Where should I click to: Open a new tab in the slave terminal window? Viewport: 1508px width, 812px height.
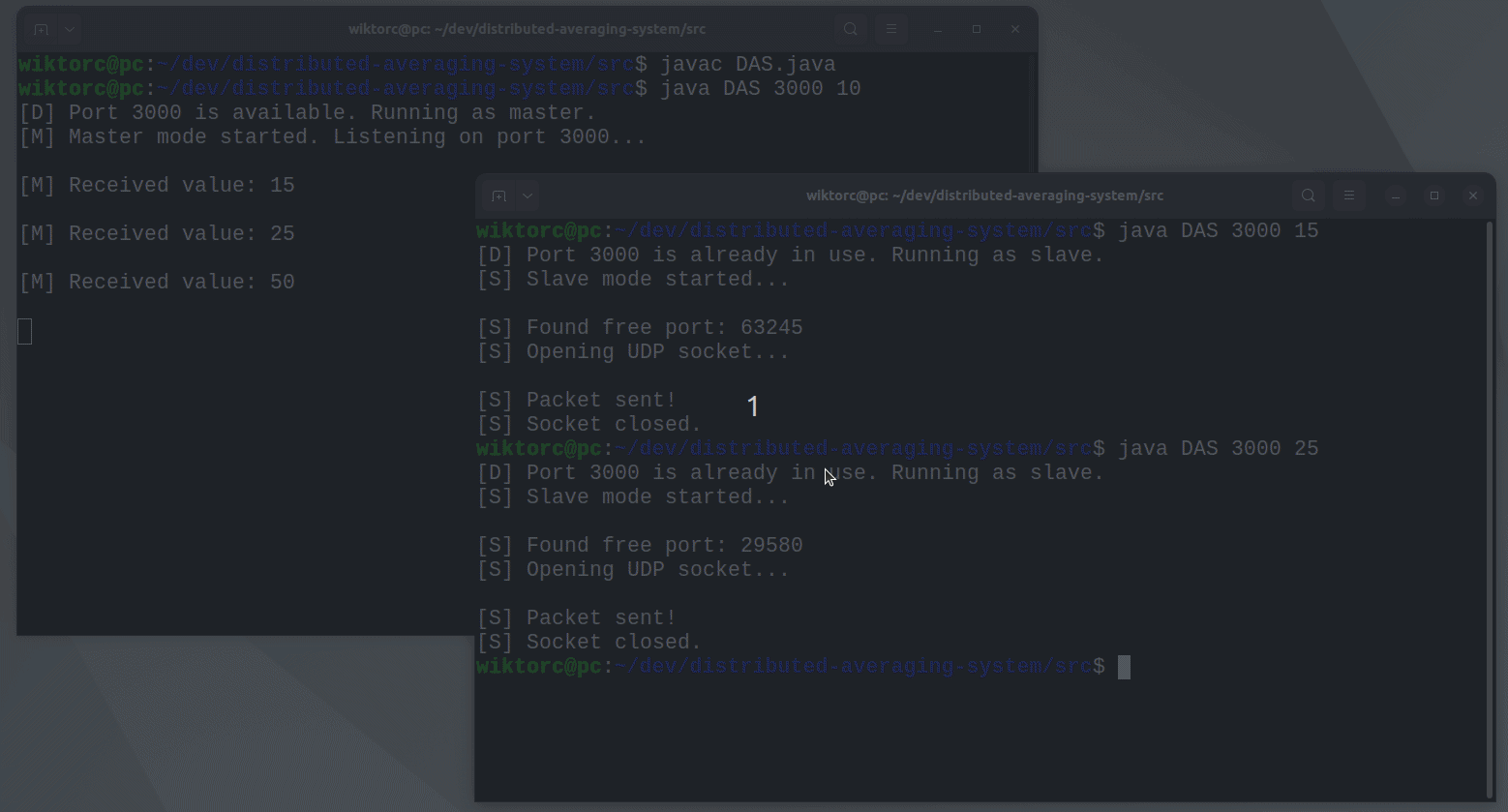click(x=498, y=195)
